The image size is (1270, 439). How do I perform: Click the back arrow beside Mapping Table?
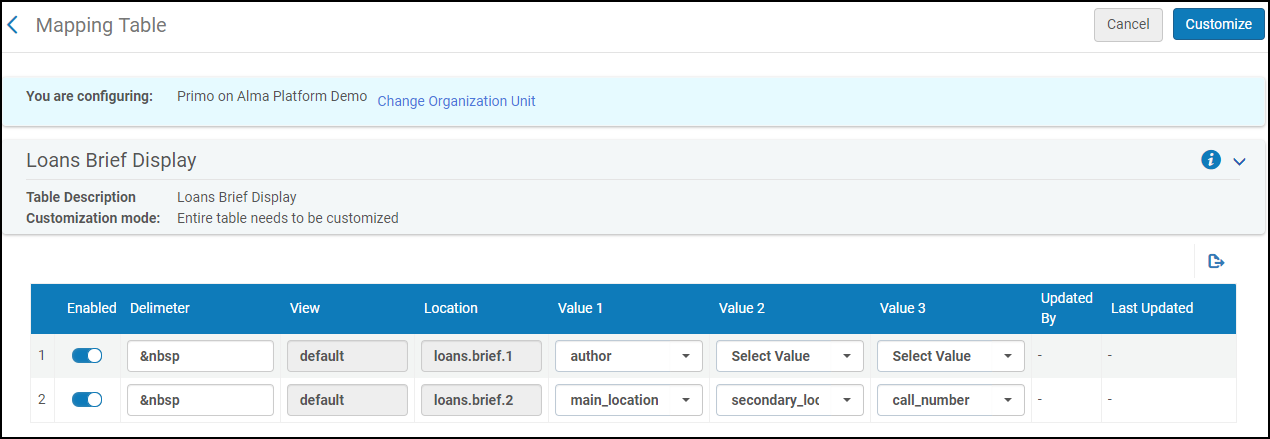click(x=13, y=25)
